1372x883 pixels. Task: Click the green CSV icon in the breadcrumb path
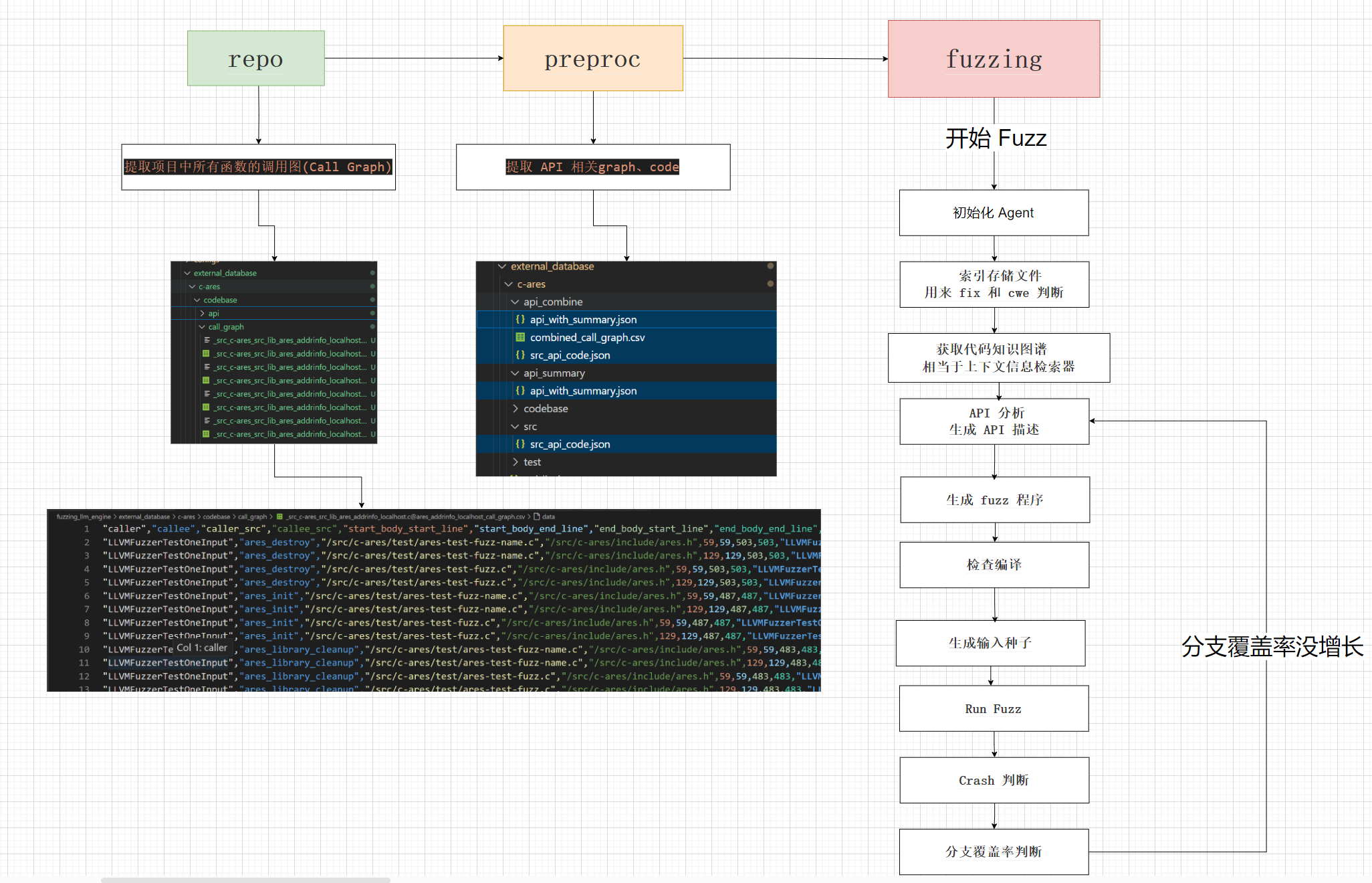click(x=279, y=516)
